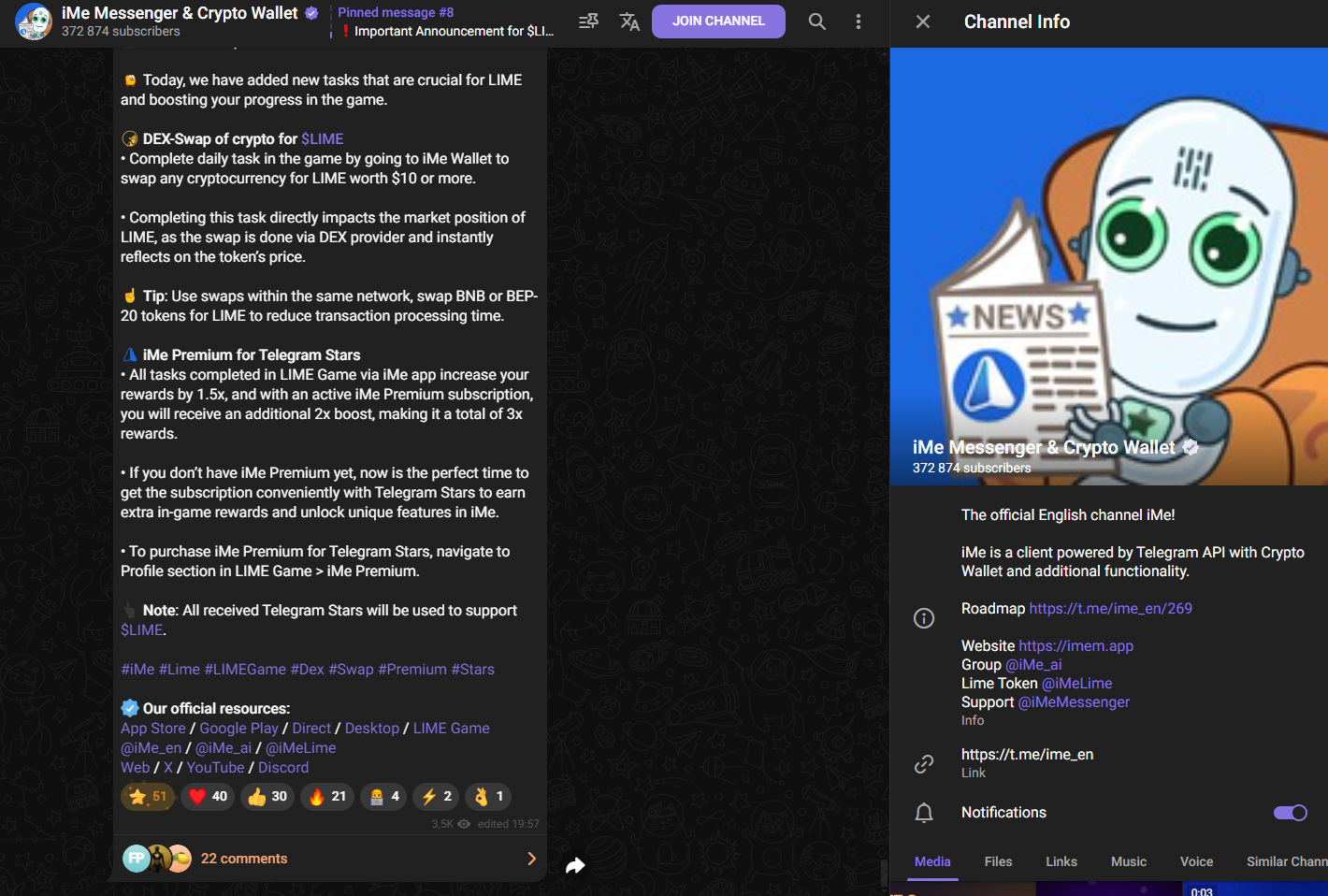
Task: Click the info circle icon
Action: pyautogui.click(x=924, y=618)
